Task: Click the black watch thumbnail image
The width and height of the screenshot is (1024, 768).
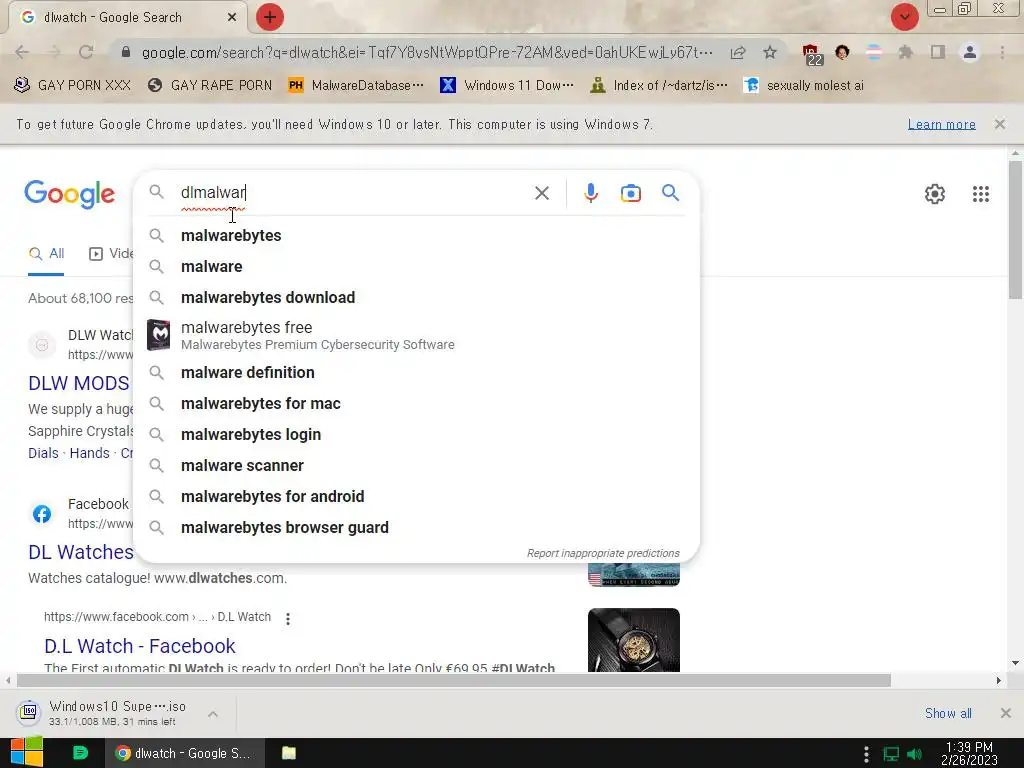Action: pos(633,640)
